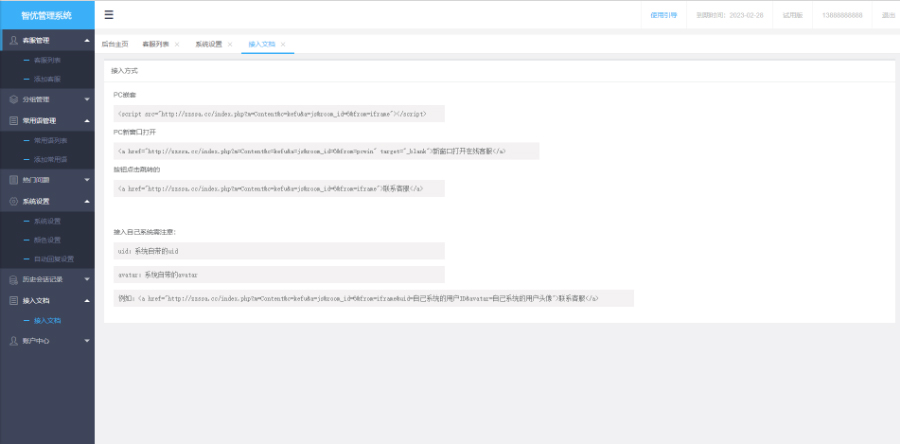Viewport: 900px width, 444px height.
Task: Select the 接入文档 tab
Action: [x=262, y=44]
